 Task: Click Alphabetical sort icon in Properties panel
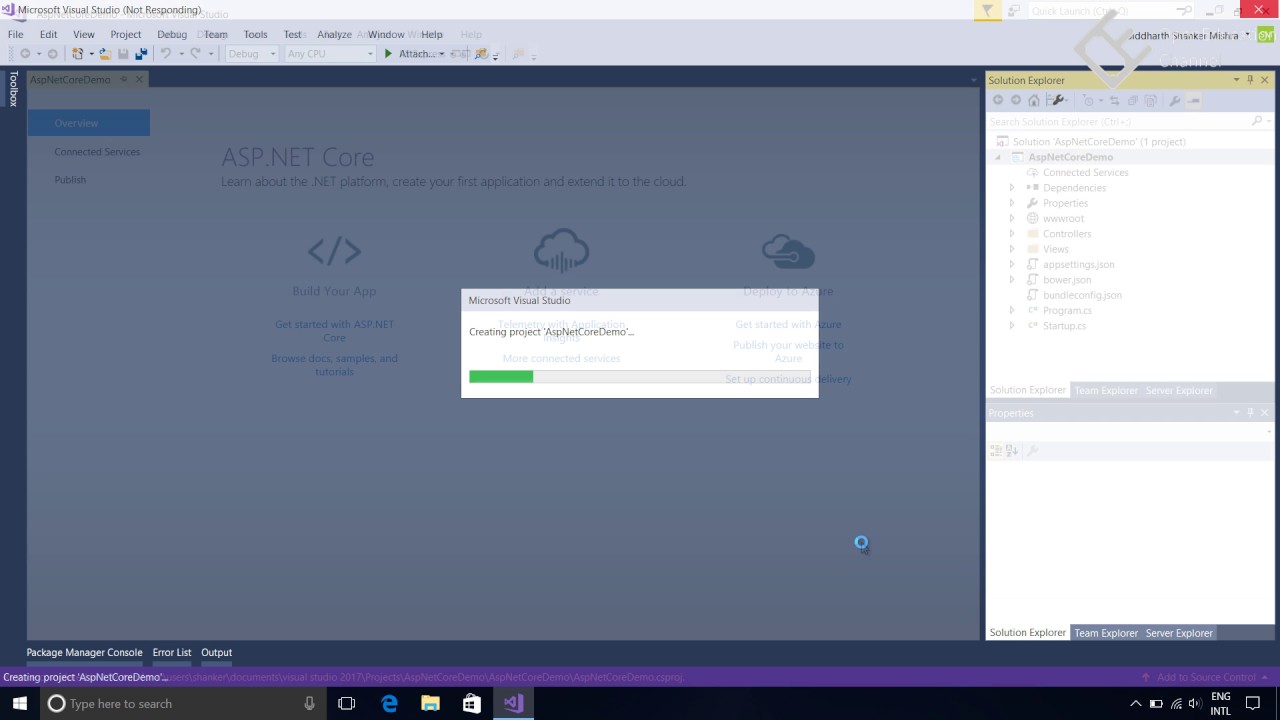[1012, 451]
